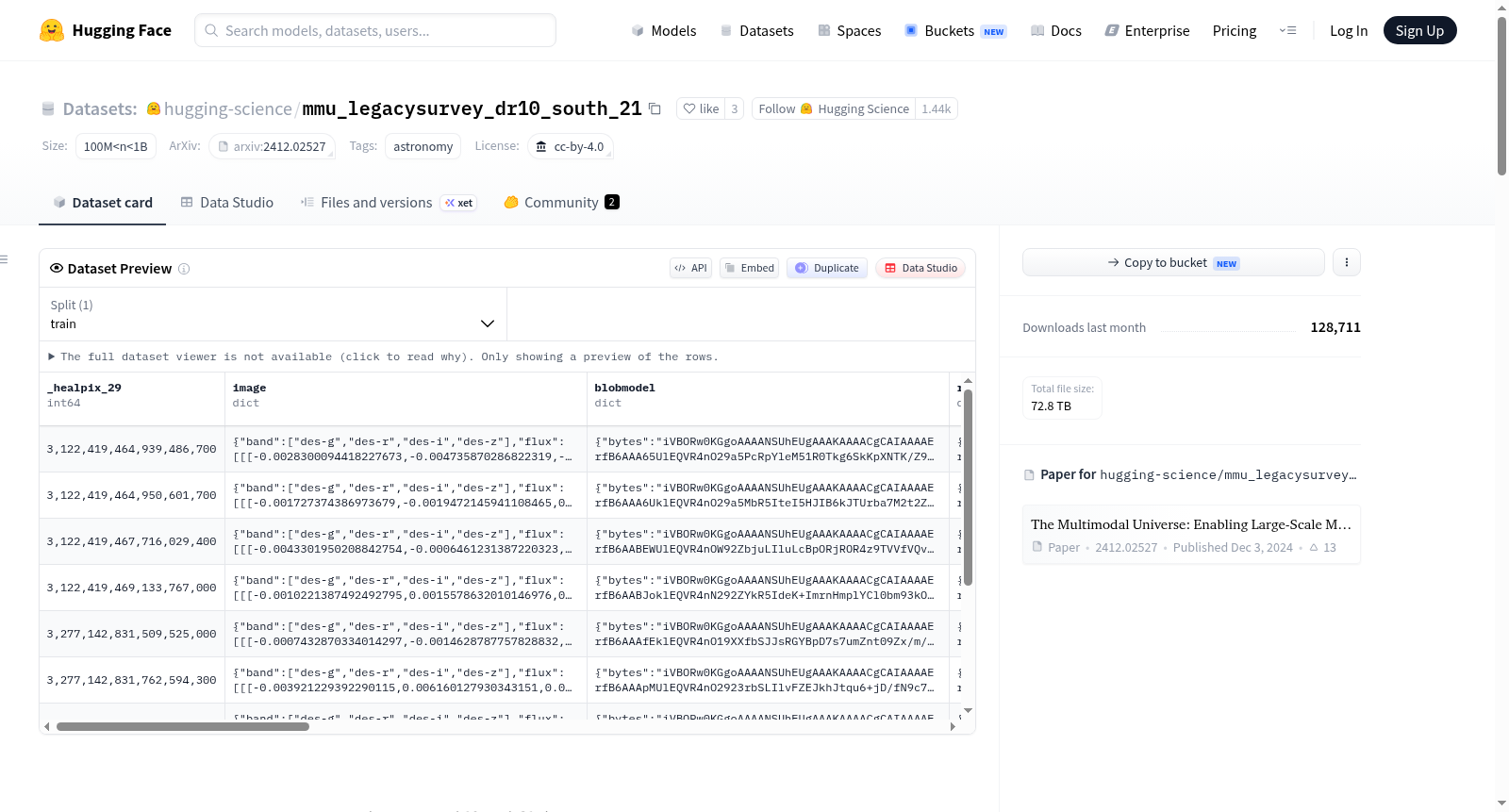Select the cell 3,122,419,464,950,601,700
Screen dimensions: 1509x812
pyautogui.click(x=132, y=495)
